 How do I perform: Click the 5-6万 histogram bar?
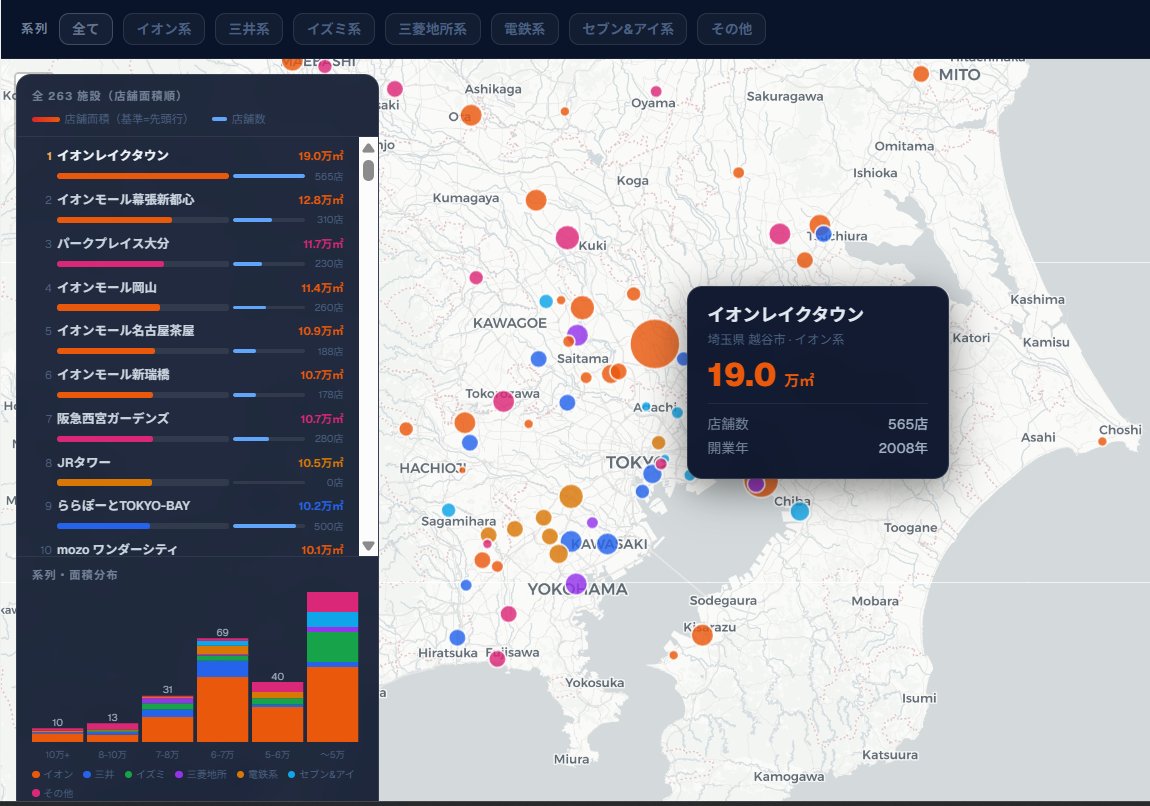tap(277, 712)
